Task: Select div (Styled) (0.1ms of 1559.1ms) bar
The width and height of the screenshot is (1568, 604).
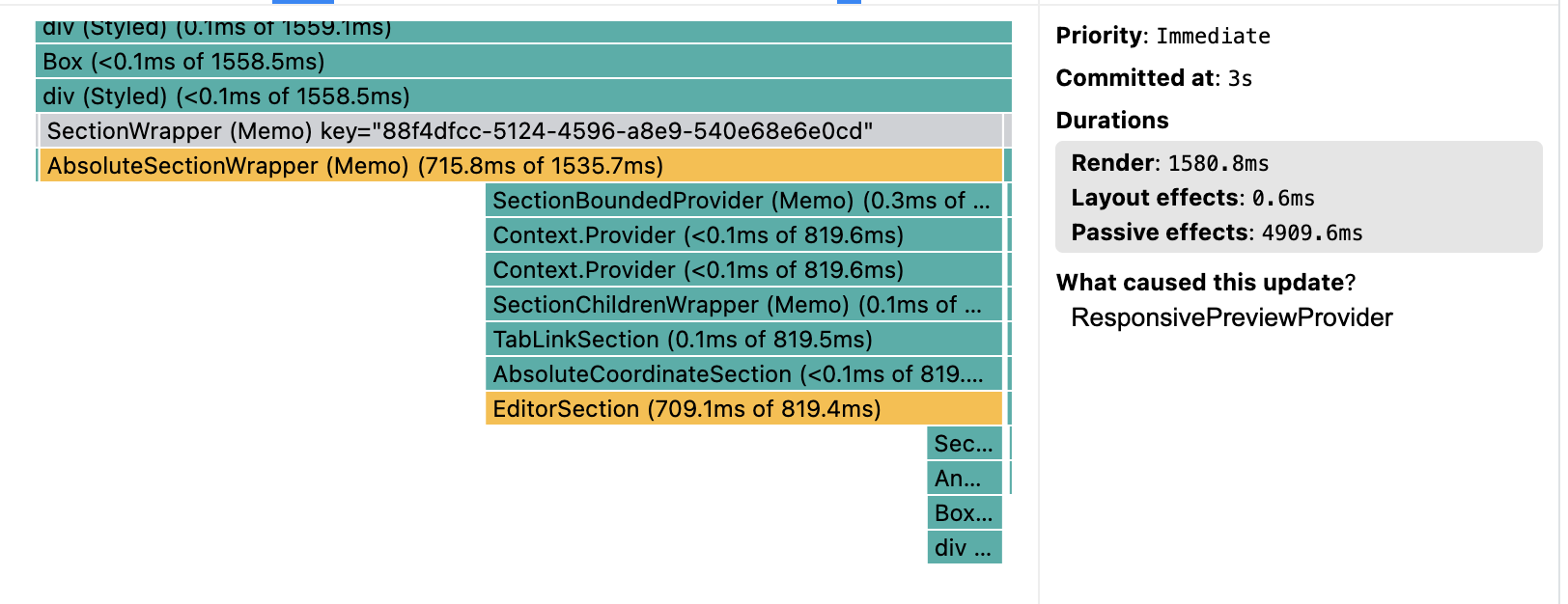Action: tap(523, 31)
